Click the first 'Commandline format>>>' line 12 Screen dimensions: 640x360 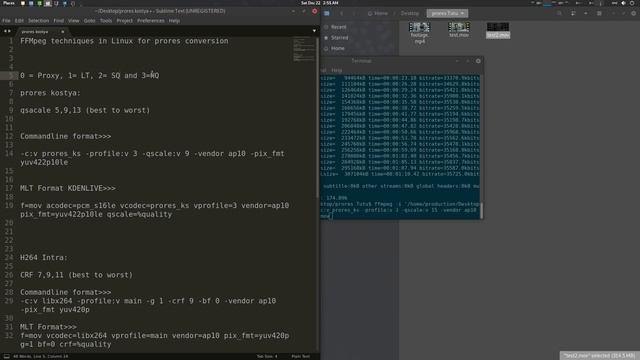click(65, 136)
